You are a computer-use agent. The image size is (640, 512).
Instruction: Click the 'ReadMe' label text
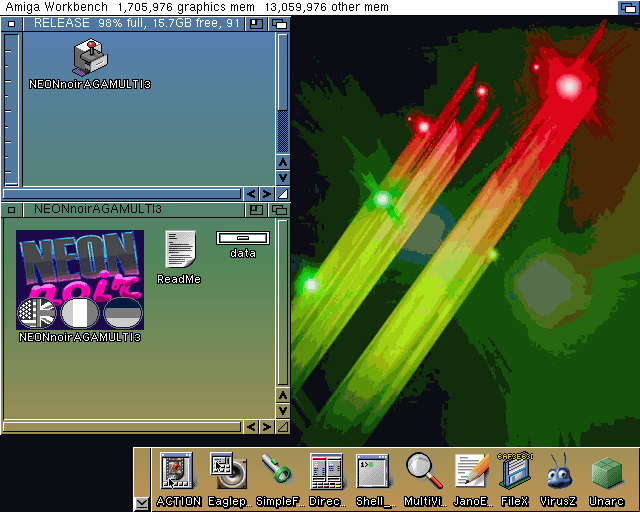coord(179,279)
